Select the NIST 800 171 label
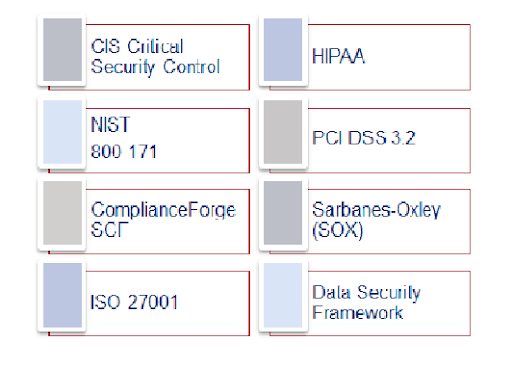The image size is (512, 369). click(124, 138)
